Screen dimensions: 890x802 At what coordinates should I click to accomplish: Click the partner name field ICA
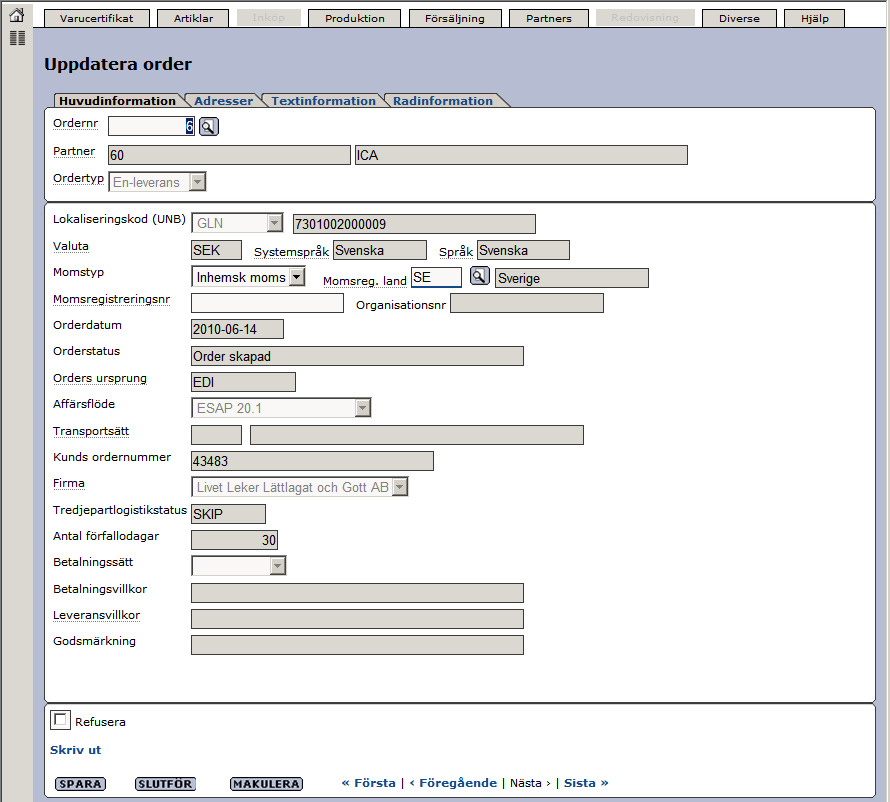pos(521,155)
